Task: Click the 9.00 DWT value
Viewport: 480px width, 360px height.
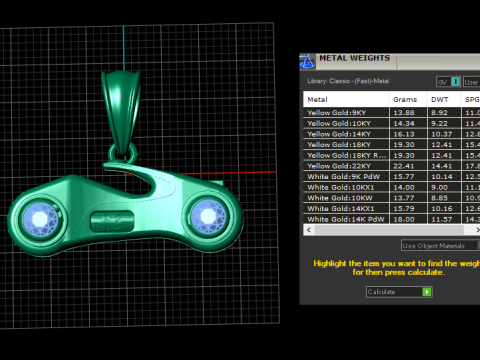Action: pos(439,187)
